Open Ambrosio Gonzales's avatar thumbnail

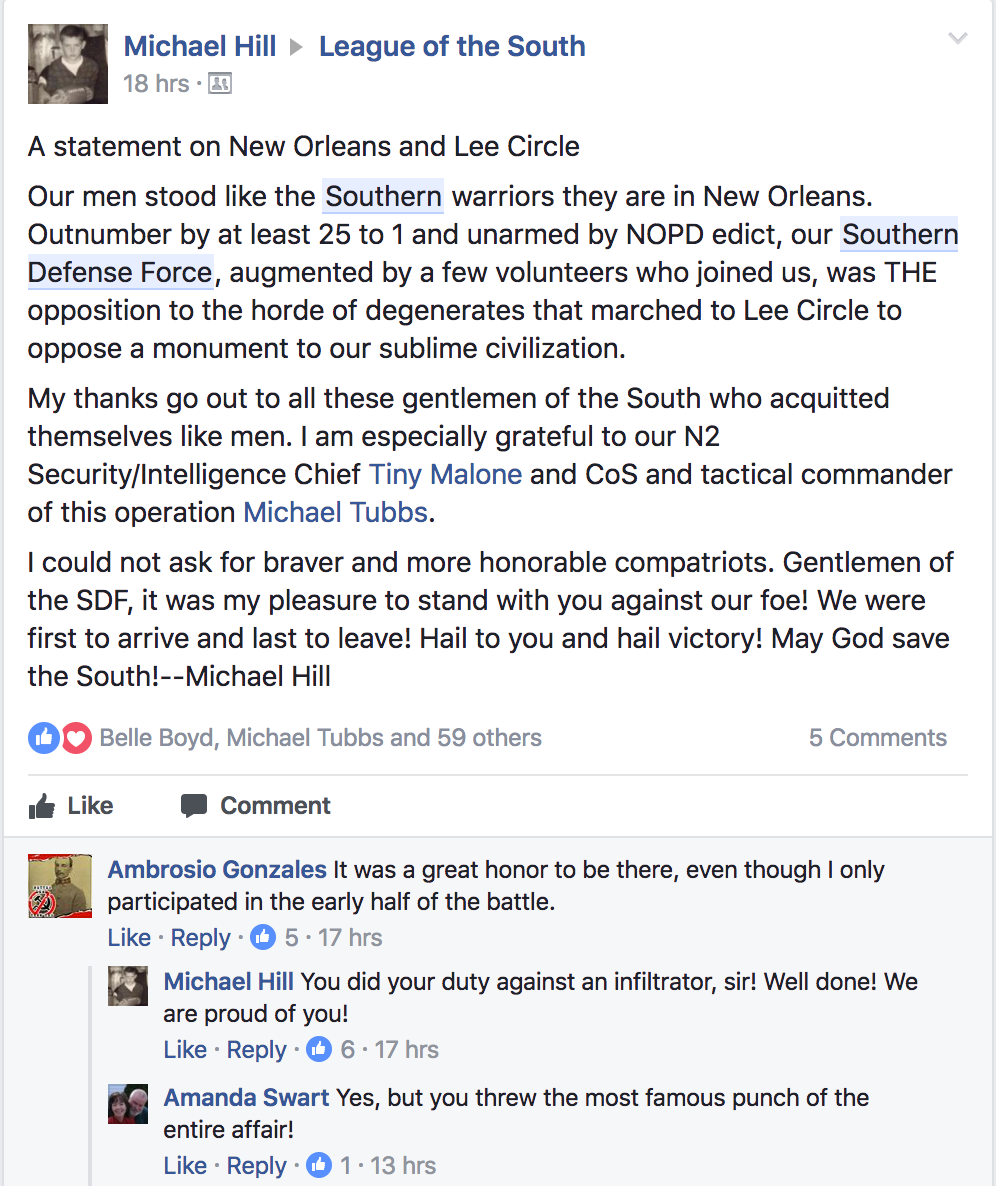coord(60,886)
